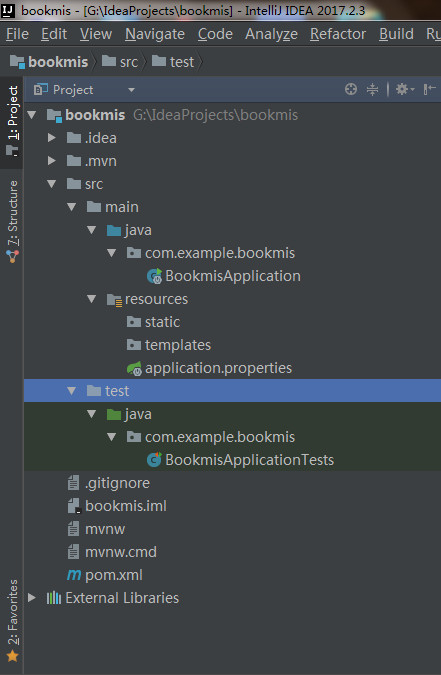Open the Project view type dropdown
The width and height of the screenshot is (441, 675).
pos(131,90)
